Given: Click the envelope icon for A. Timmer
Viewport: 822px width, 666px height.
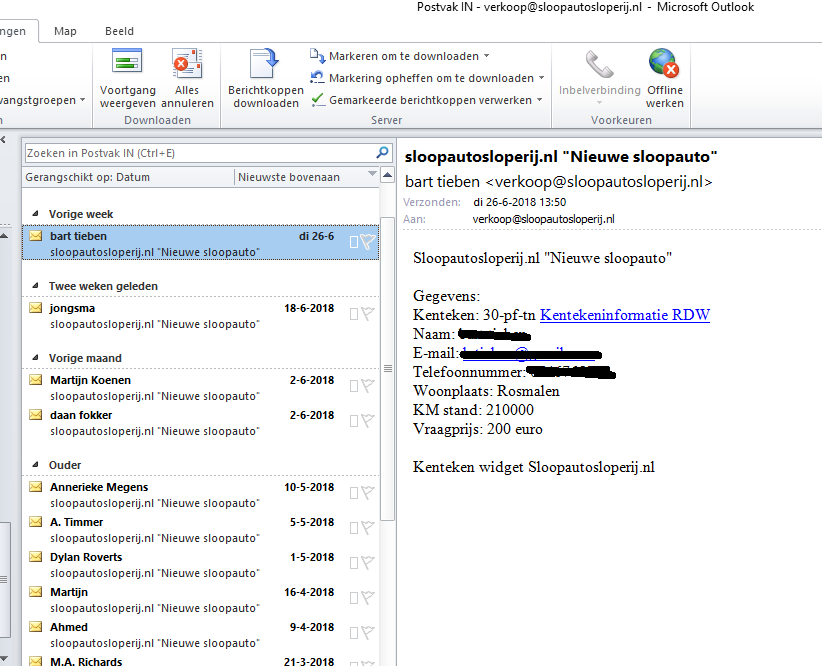Looking at the screenshot, I should tap(36, 522).
